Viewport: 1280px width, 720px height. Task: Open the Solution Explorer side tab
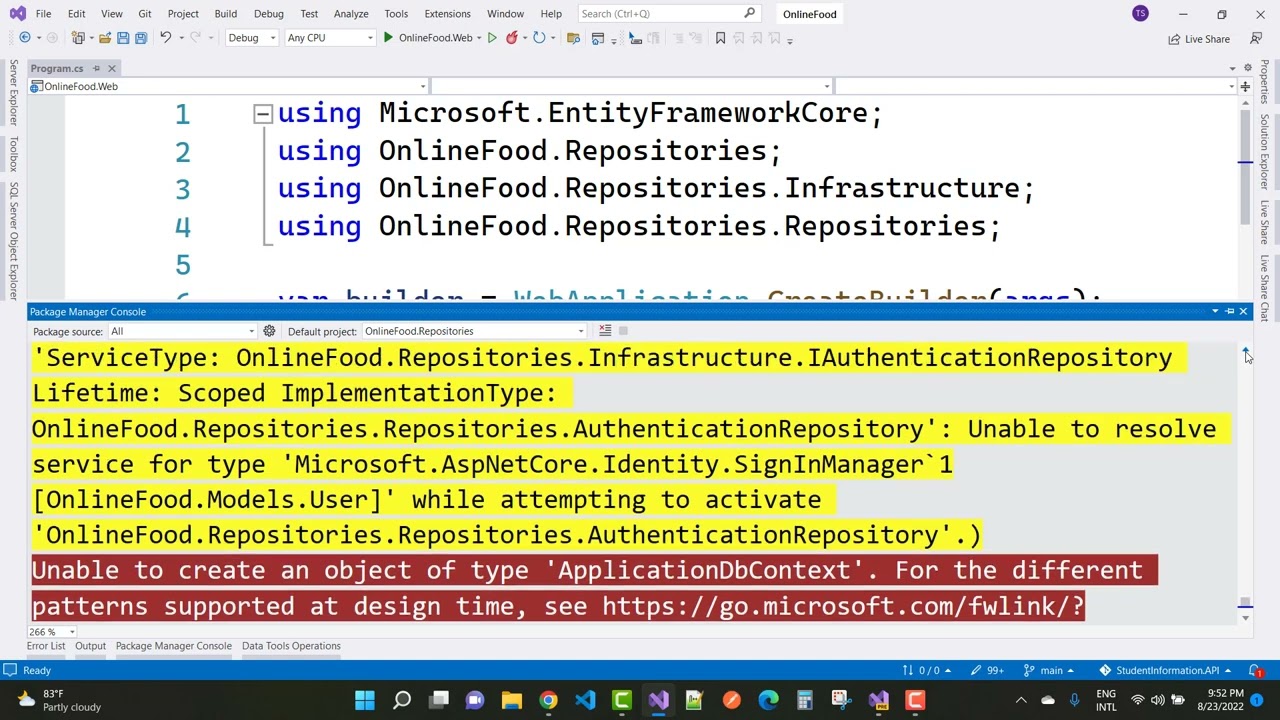[x=1265, y=152]
